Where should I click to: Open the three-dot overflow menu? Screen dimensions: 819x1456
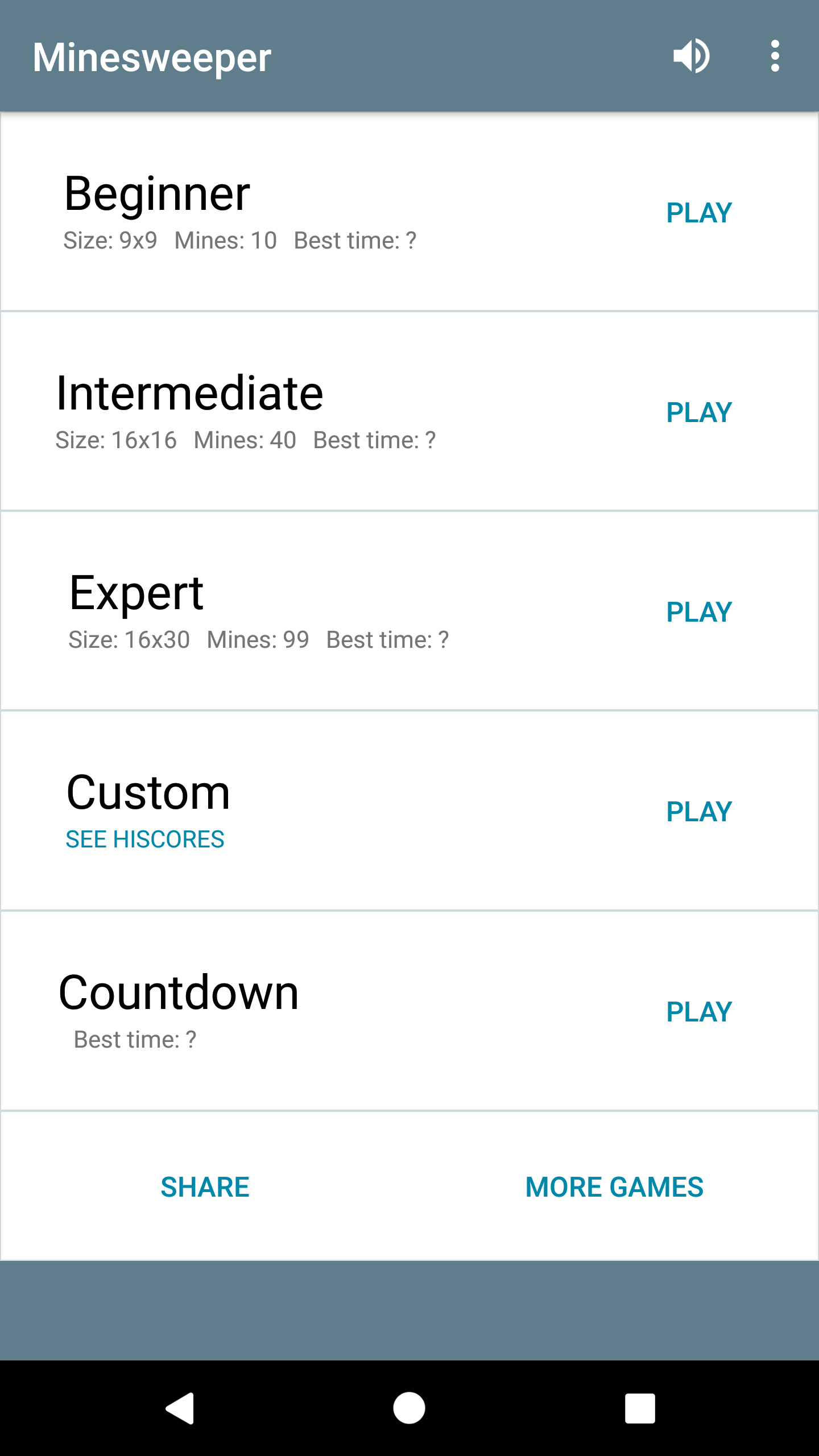pyautogui.click(x=775, y=56)
